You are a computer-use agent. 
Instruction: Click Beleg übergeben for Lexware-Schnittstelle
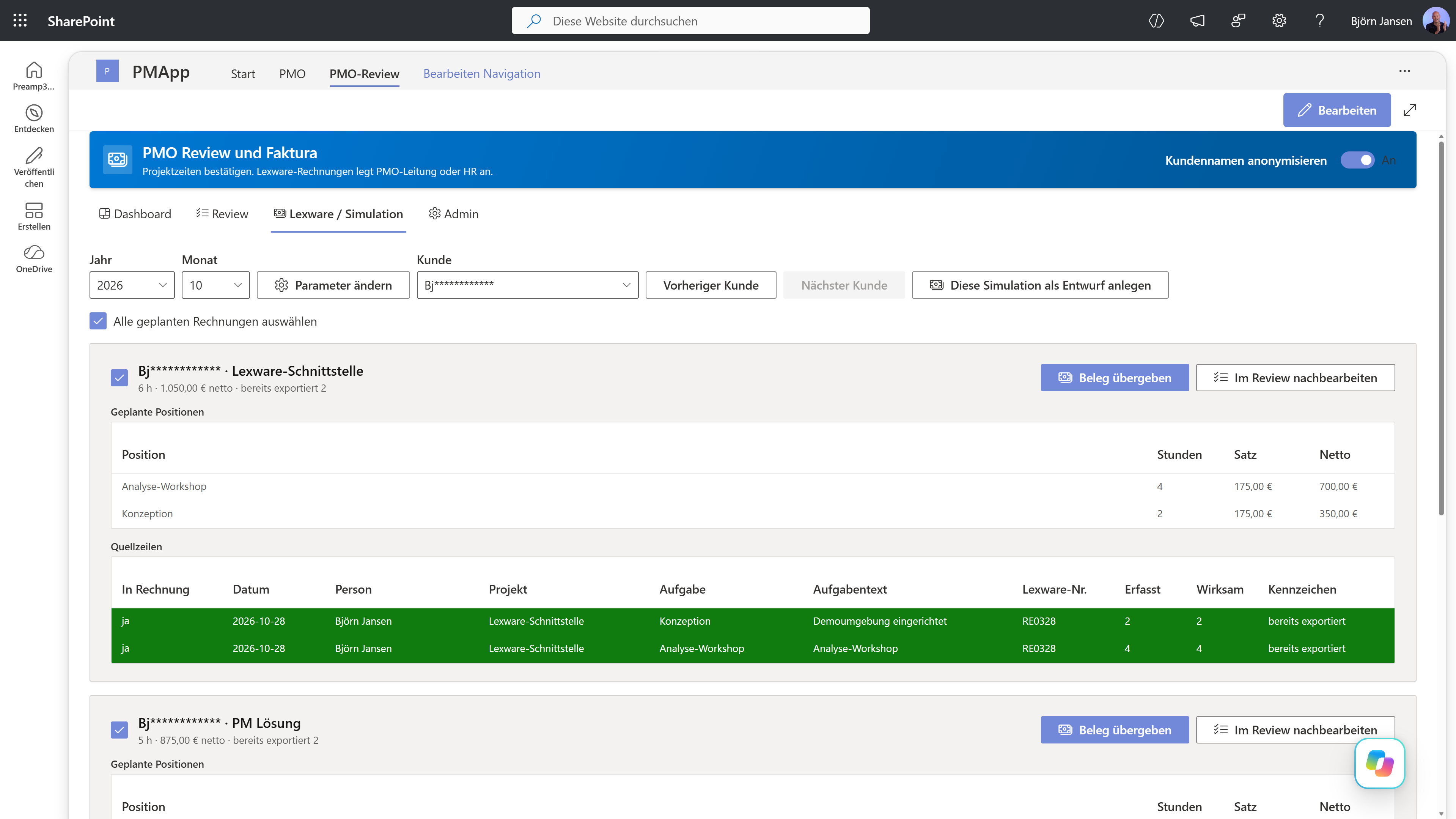pyautogui.click(x=1115, y=378)
